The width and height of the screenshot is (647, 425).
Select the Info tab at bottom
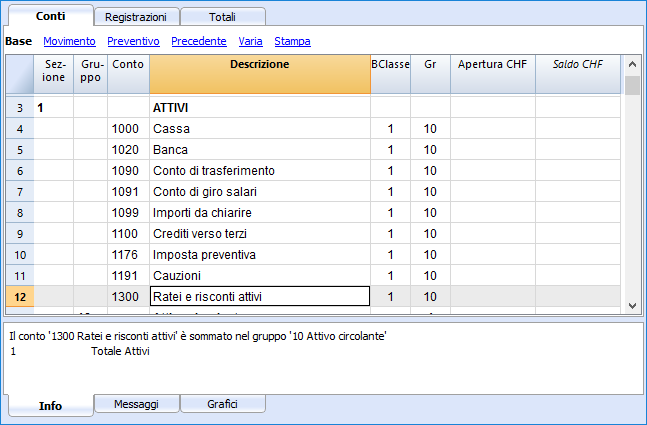(x=51, y=406)
